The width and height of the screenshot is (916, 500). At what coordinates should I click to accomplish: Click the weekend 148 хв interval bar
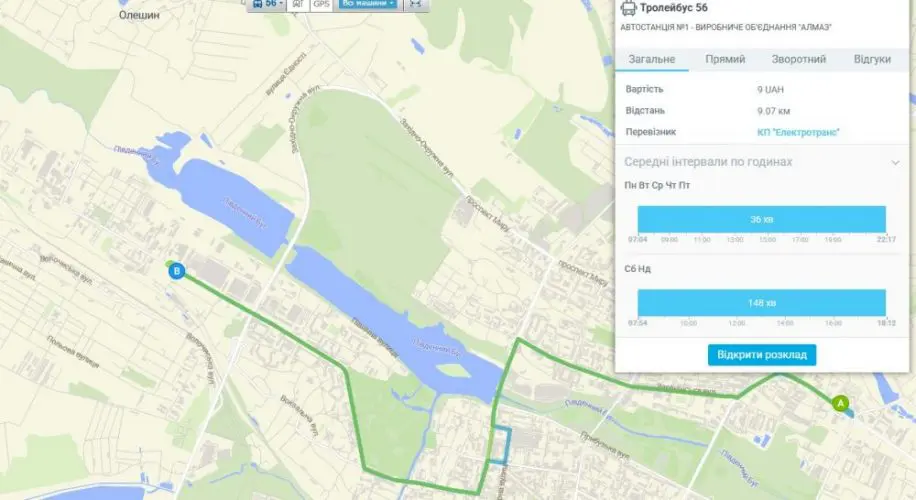click(x=761, y=303)
